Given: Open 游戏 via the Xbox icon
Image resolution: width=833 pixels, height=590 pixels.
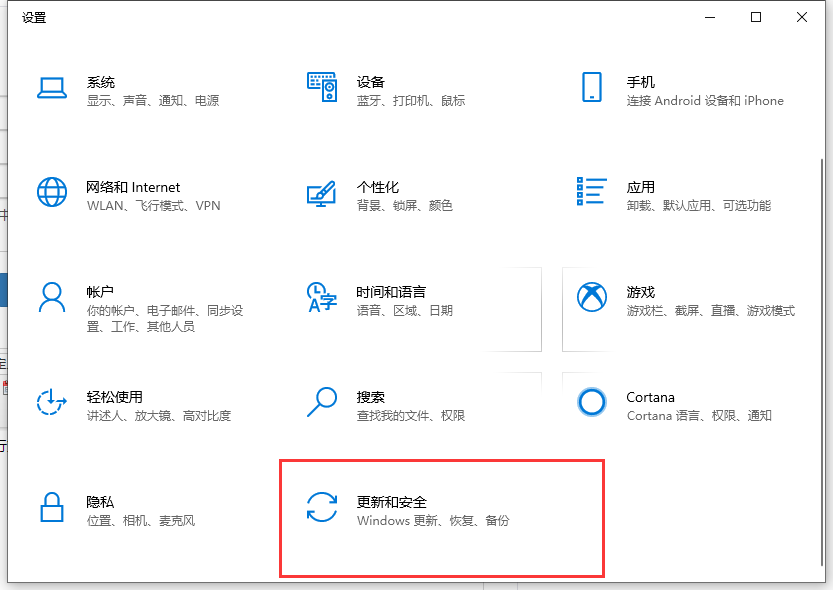Looking at the screenshot, I should tap(592, 297).
